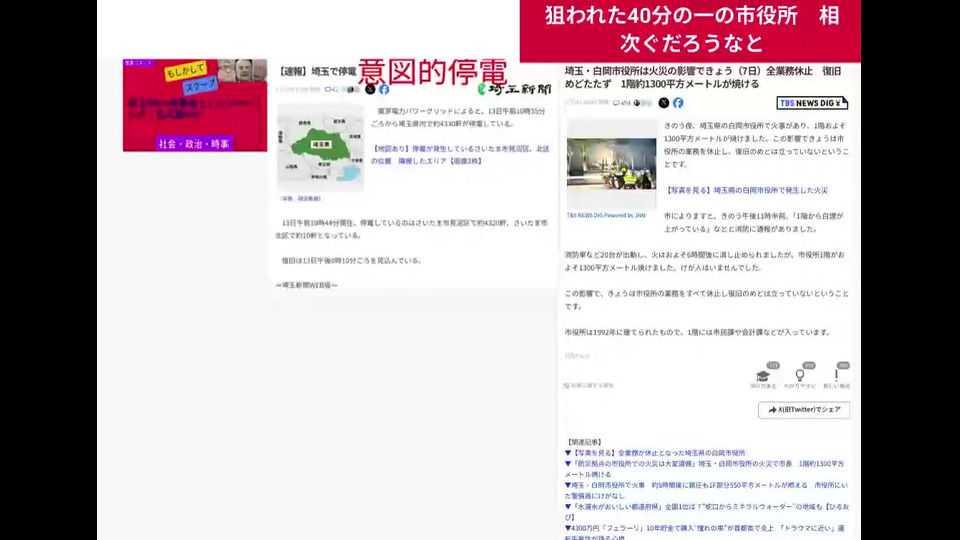Open related link 全業務が休止となった埼玉県の白岡市役所

(655, 453)
